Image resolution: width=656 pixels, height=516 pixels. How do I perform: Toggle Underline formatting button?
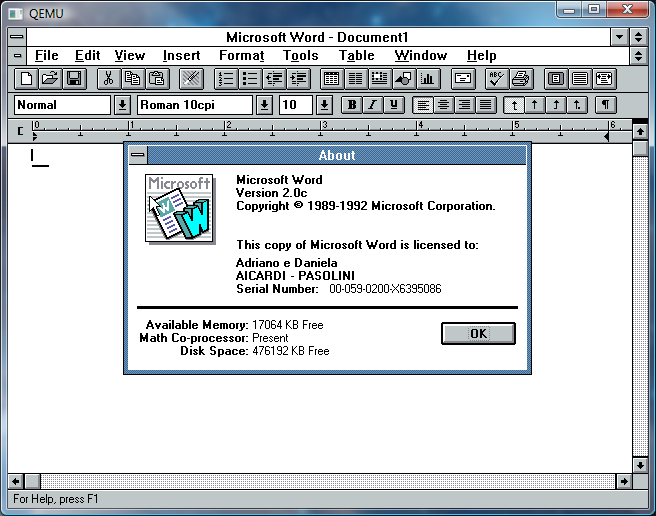pyautogui.click(x=395, y=105)
